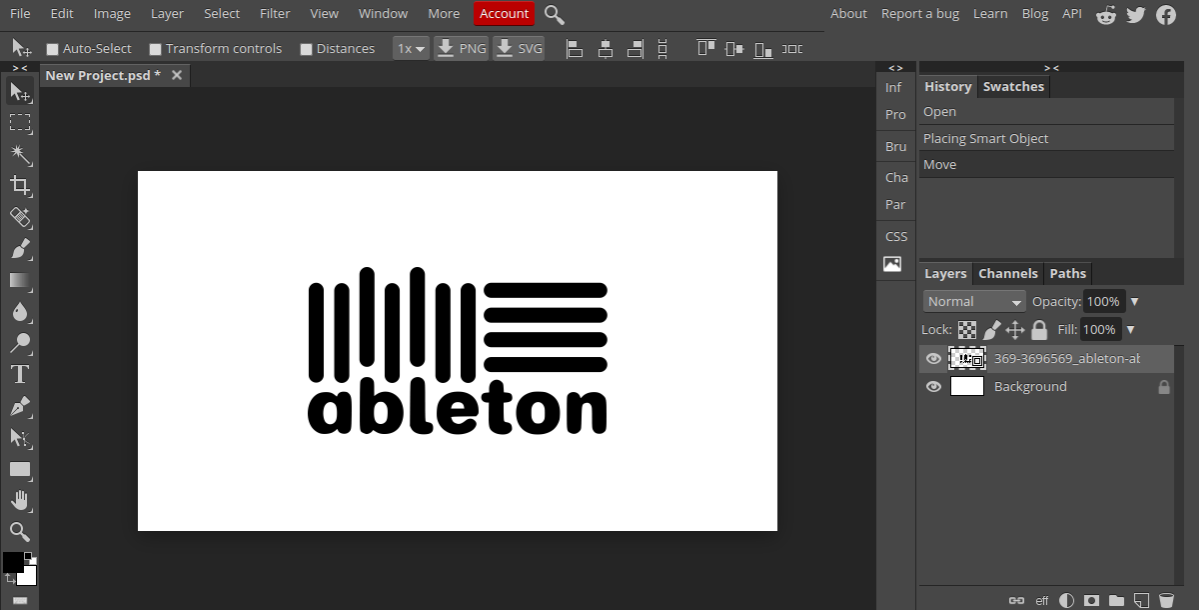Select the Rectangle shape tool
1199x610 pixels.
click(20, 469)
